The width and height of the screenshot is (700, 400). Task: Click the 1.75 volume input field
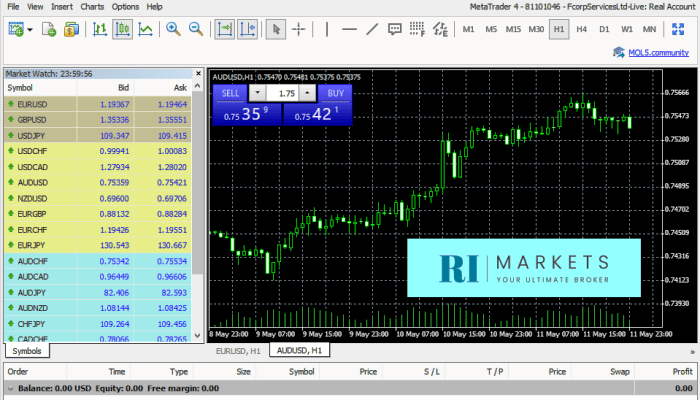[x=283, y=93]
